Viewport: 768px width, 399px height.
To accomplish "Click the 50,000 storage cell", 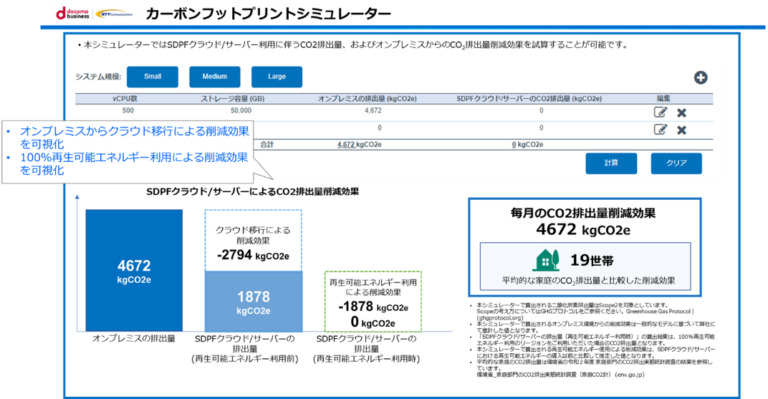I will pos(241,111).
